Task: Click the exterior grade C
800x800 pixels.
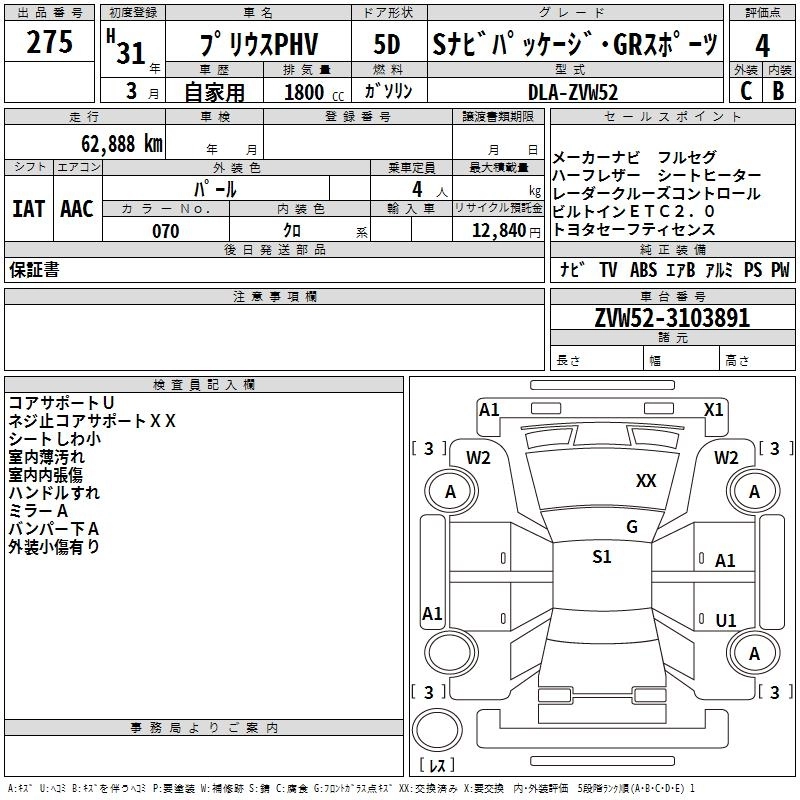Action: coord(746,91)
